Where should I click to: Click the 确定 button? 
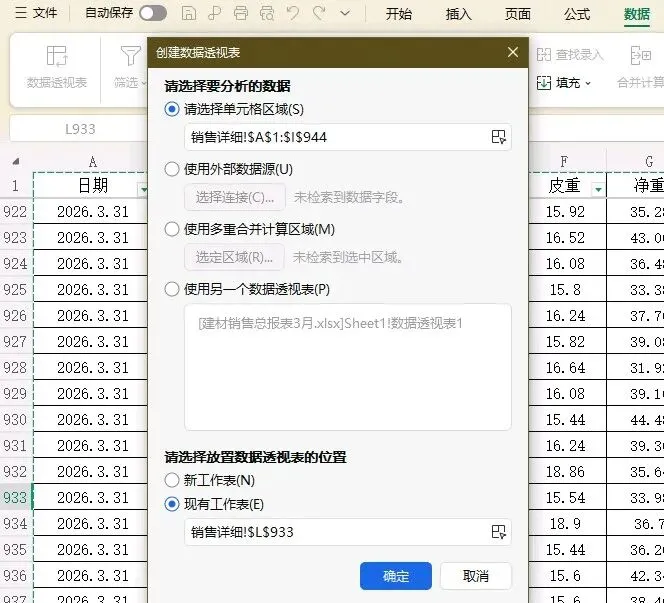(396, 576)
